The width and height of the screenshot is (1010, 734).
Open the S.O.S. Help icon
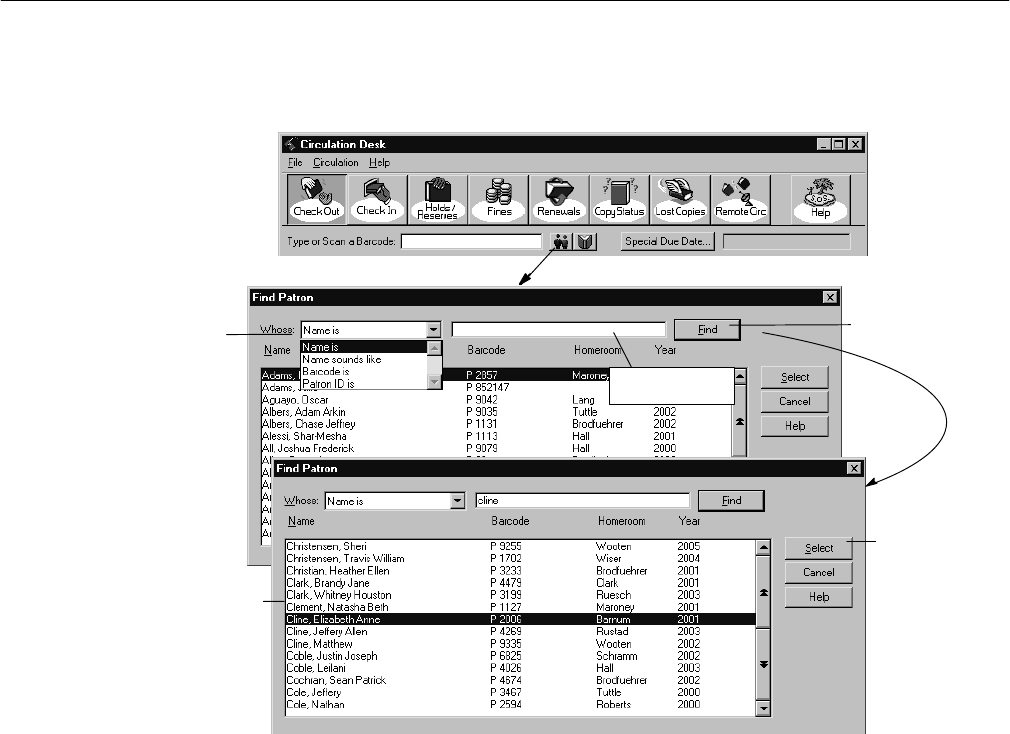821,199
